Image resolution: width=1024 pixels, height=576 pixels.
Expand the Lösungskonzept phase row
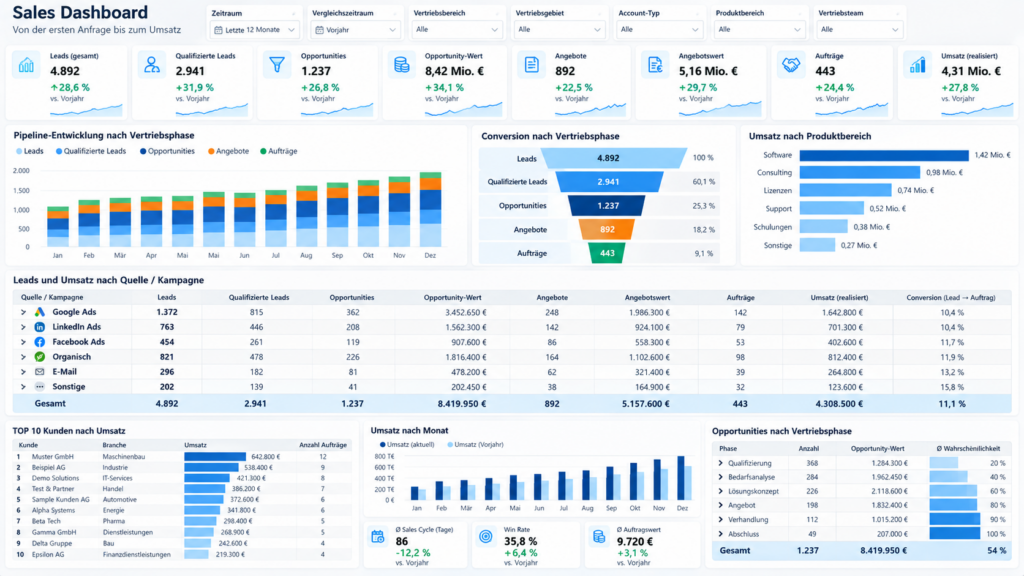point(721,491)
